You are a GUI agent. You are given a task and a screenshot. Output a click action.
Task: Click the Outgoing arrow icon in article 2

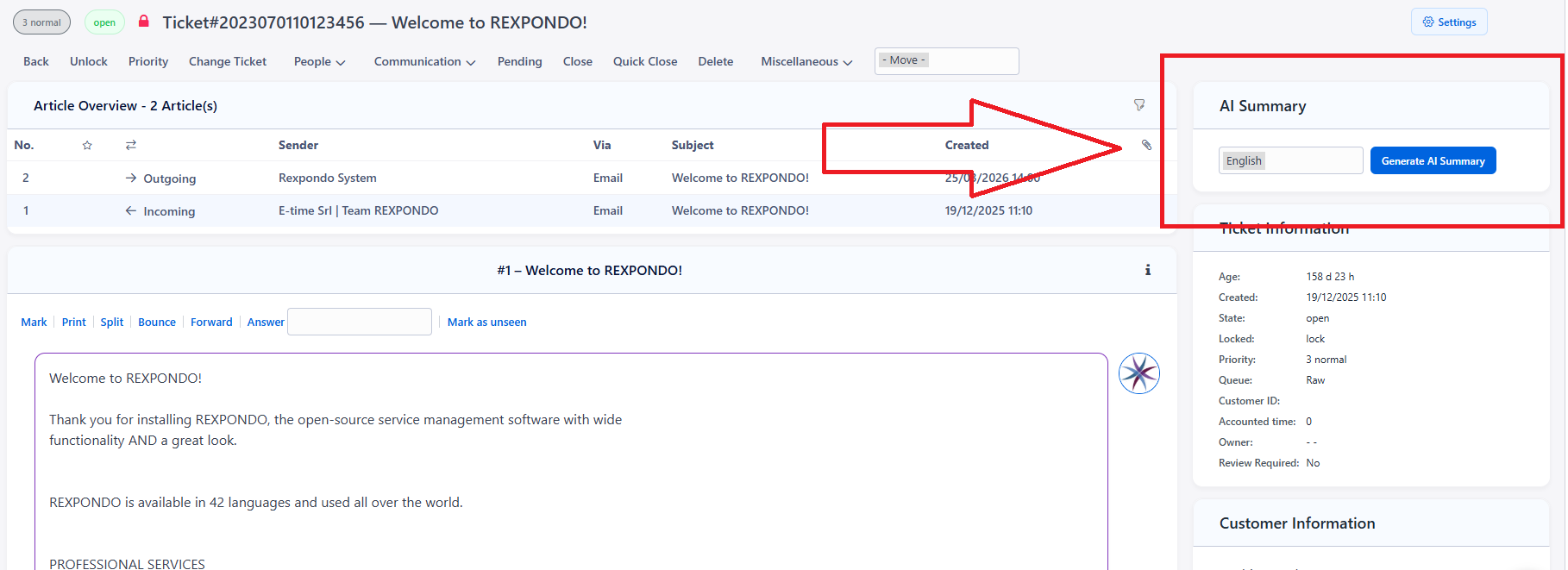point(131,178)
